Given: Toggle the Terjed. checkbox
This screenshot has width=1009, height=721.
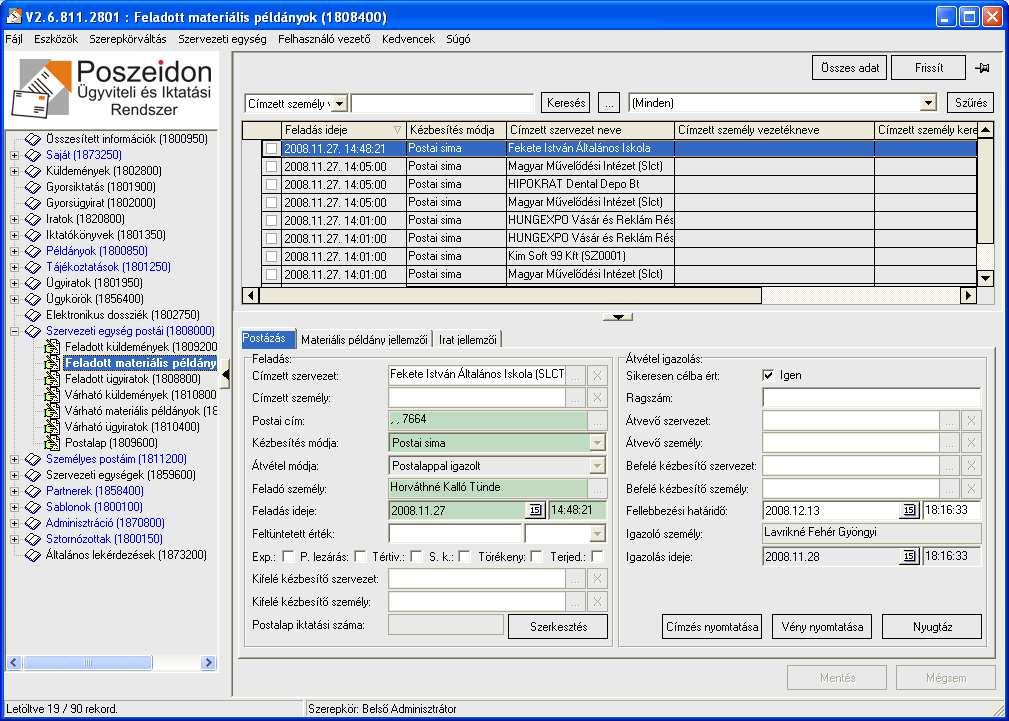Looking at the screenshot, I should tap(597, 556).
